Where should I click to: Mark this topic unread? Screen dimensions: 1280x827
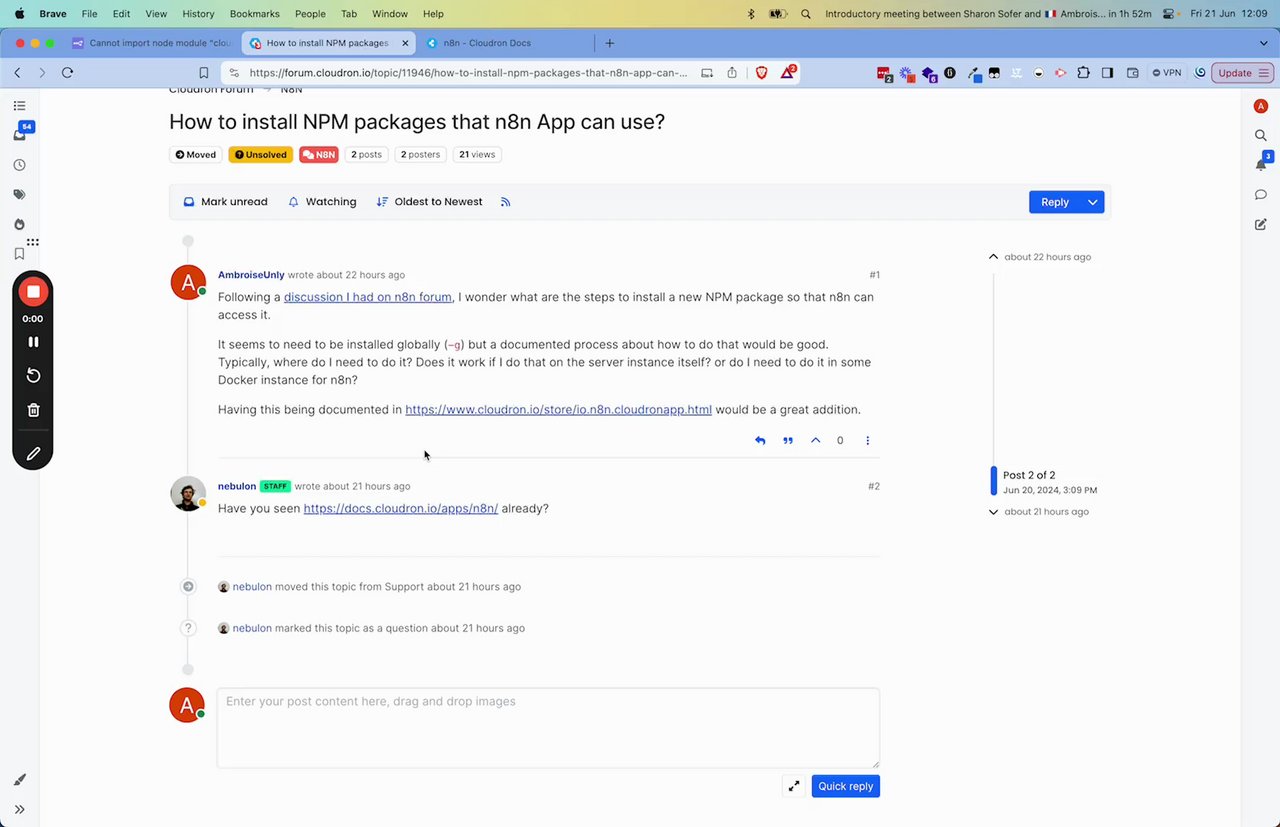point(225,202)
